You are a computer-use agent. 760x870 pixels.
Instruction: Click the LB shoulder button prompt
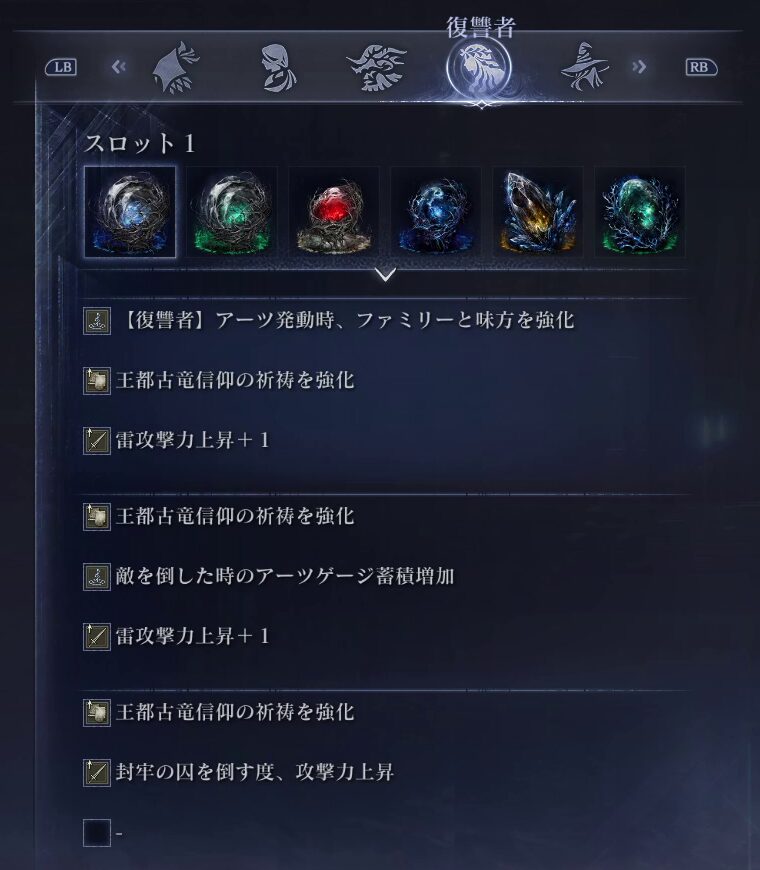(61, 67)
